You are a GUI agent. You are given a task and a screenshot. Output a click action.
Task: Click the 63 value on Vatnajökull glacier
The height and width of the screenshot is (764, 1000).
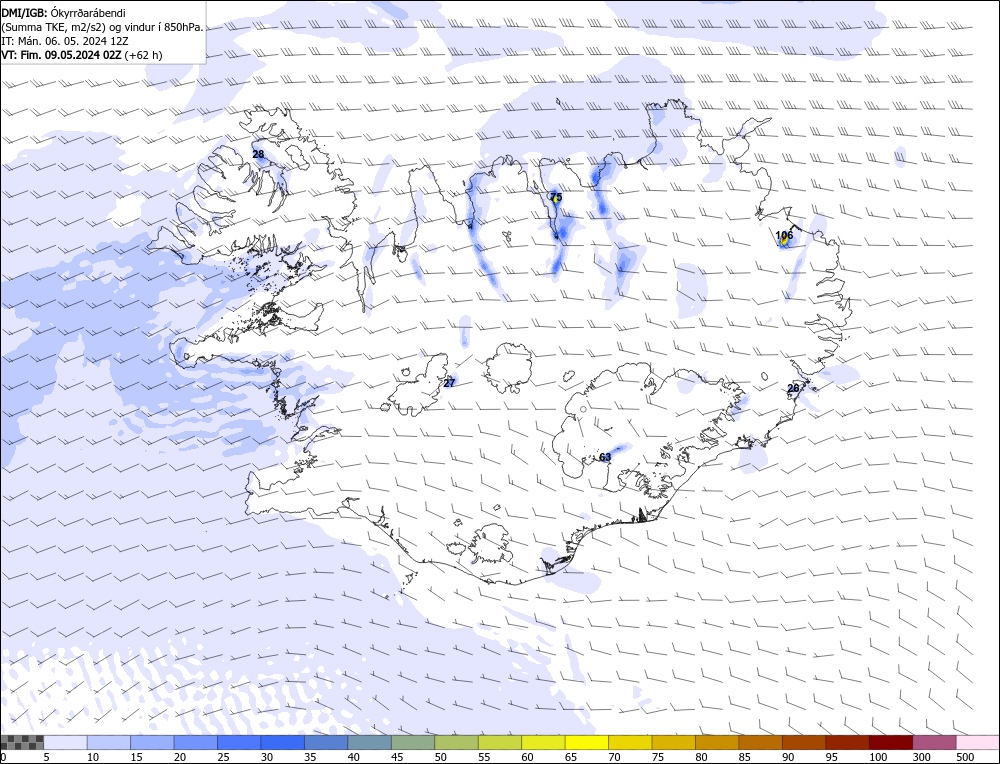[x=605, y=457]
